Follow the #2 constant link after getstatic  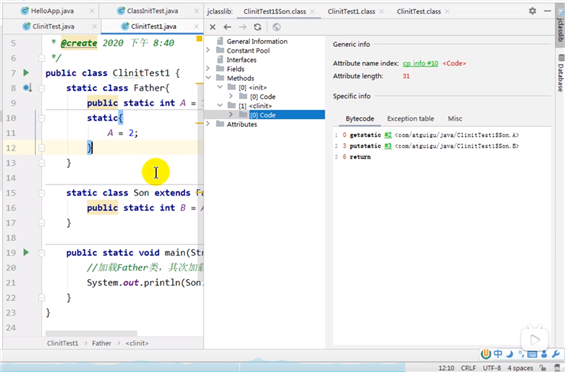point(388,135)
